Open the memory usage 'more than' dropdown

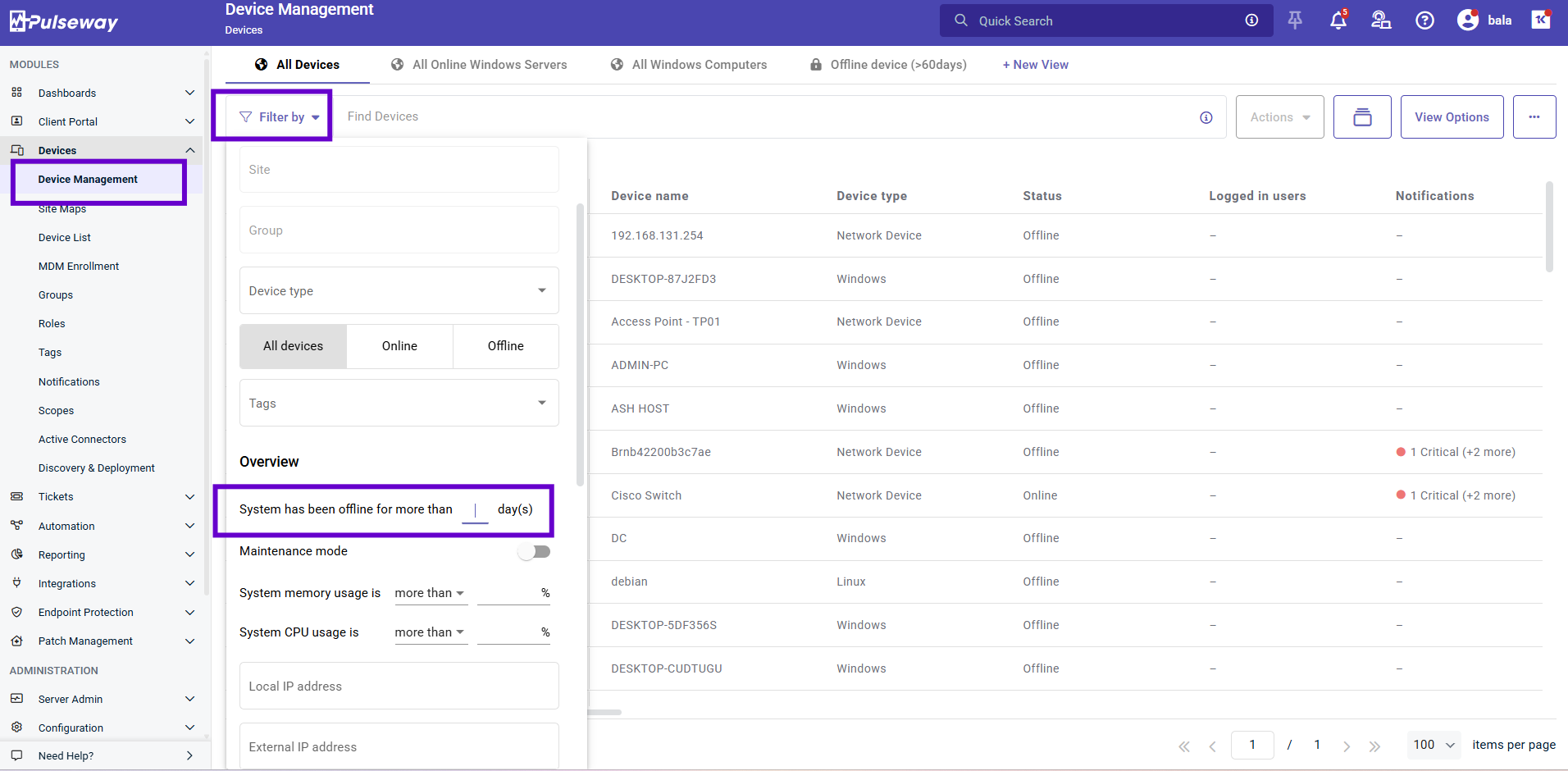(431, 593)
